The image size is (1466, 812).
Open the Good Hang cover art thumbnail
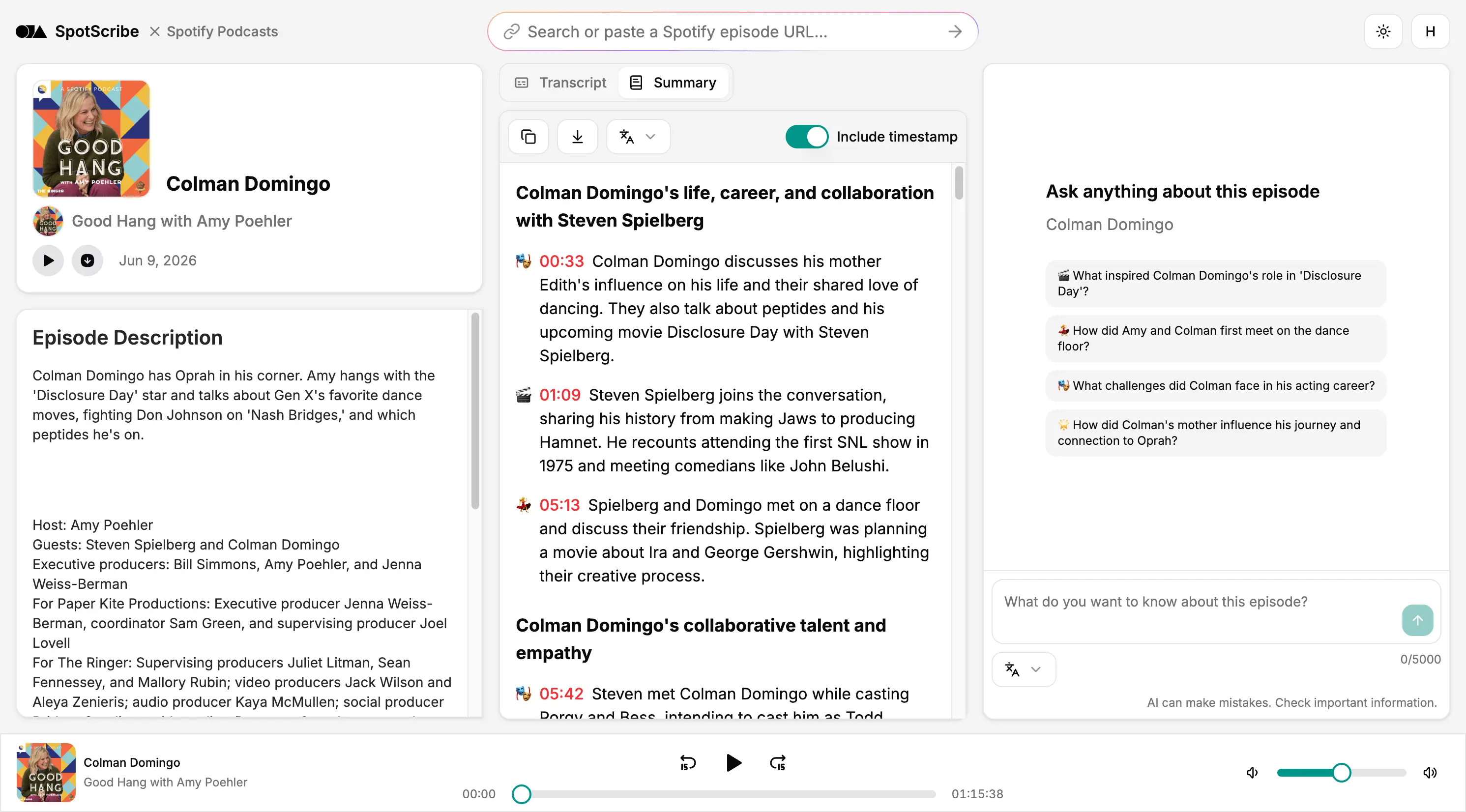click(91, 138)
